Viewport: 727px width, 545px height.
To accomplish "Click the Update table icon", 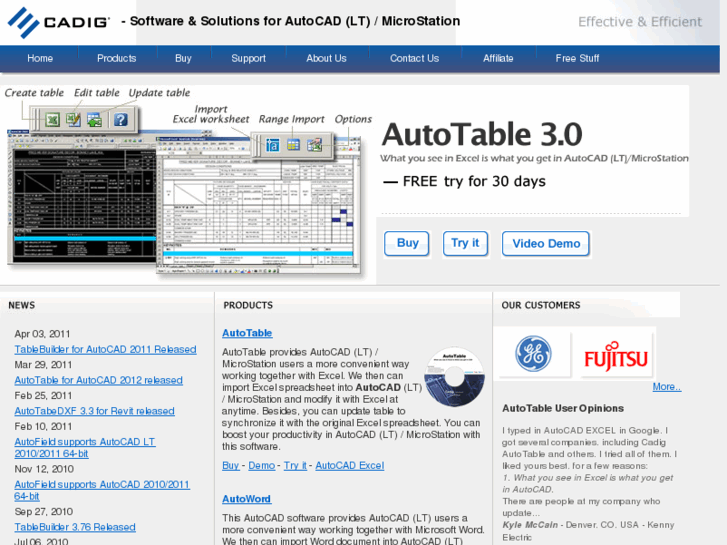I will coord(95,120).
